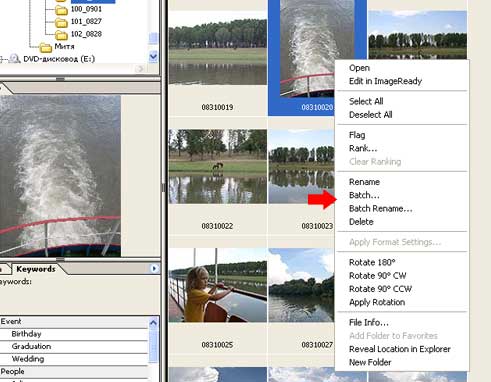The width and height of the screenshot is (491, 382).
Task: Open File Info... from context menu
Action: 369,322
